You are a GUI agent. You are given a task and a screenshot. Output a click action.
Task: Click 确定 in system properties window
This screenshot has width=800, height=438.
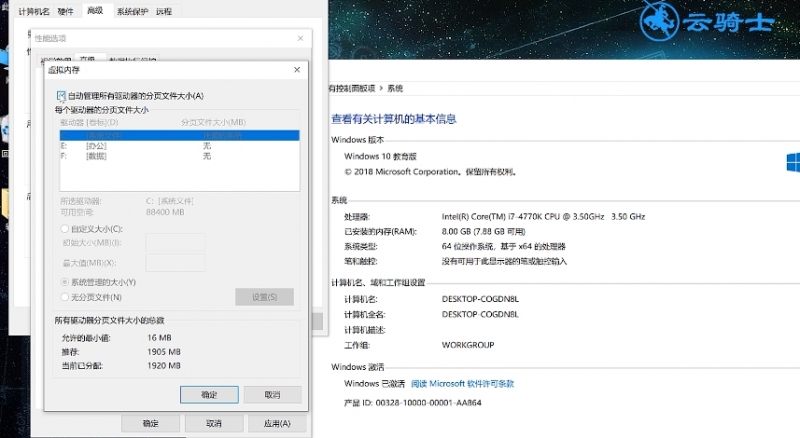pos(151,423)
